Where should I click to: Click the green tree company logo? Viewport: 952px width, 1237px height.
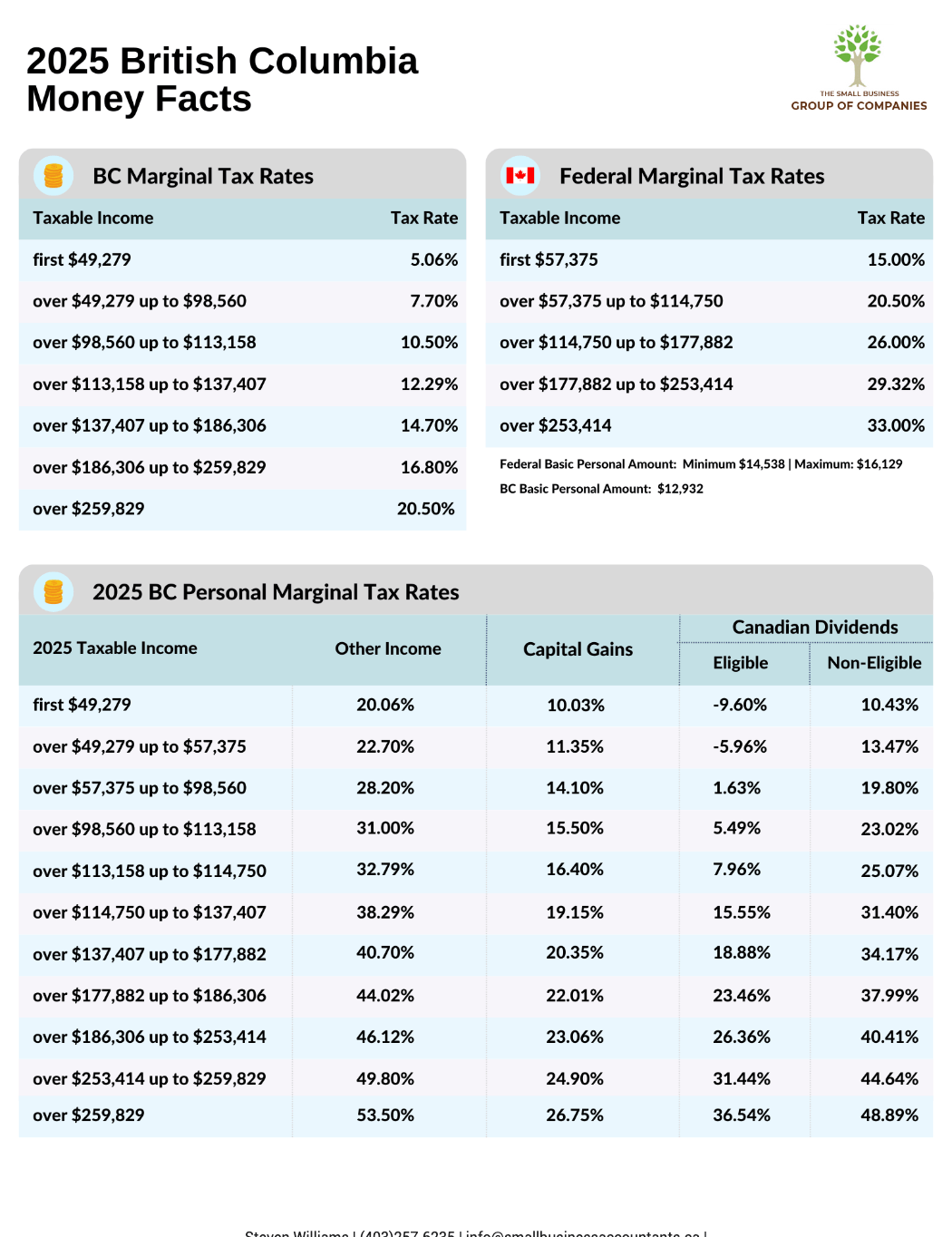click(858, 54)
